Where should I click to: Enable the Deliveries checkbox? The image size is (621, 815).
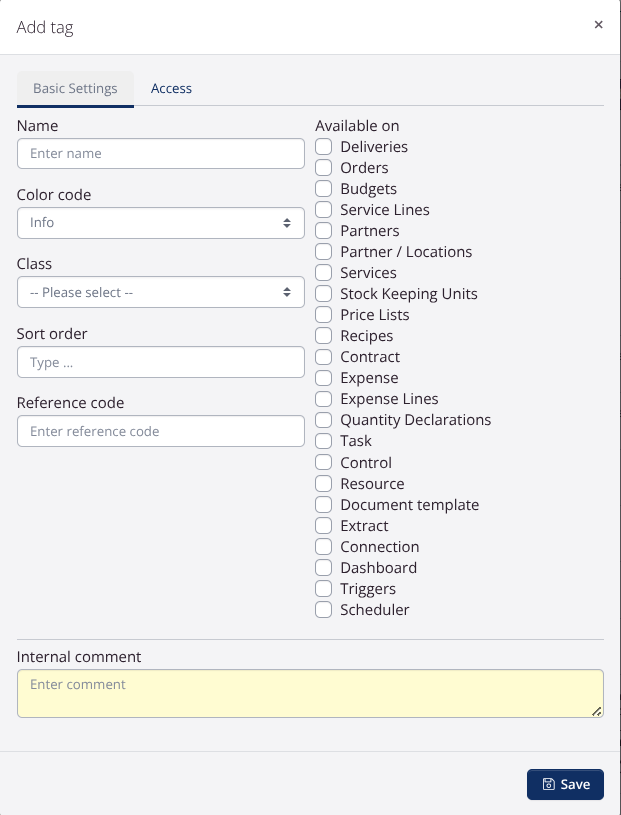click(x=323, y=146)
